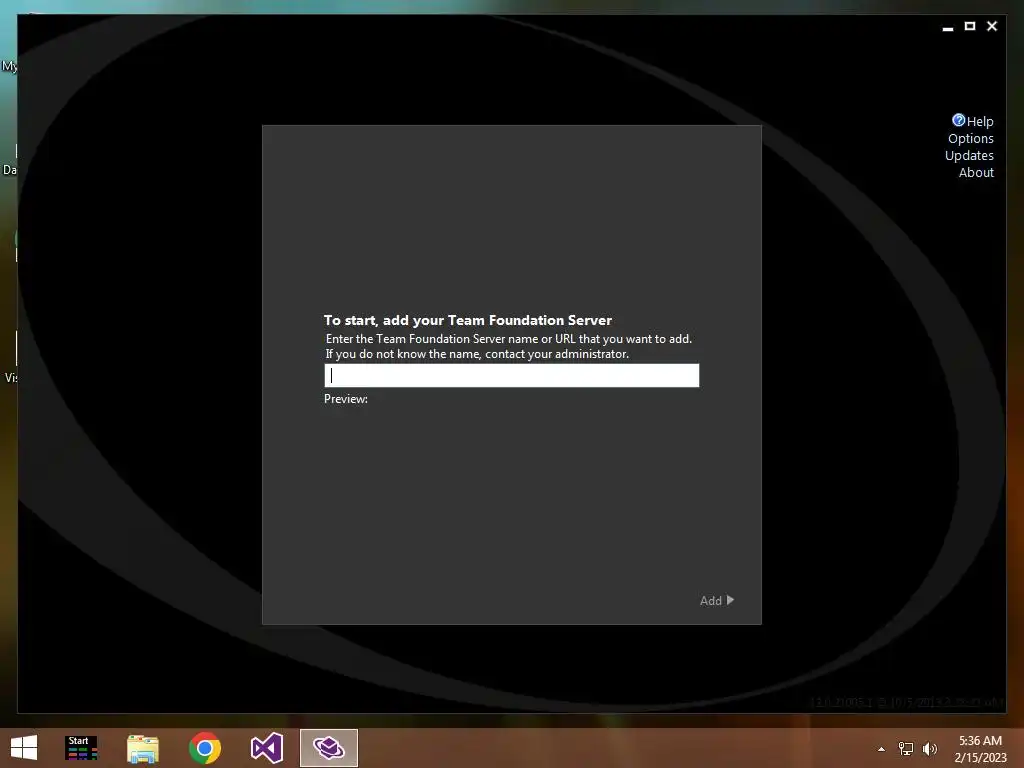
Task: Open the volume speaker tray icon
Action: pyautogui.click(x=929, y=749)
